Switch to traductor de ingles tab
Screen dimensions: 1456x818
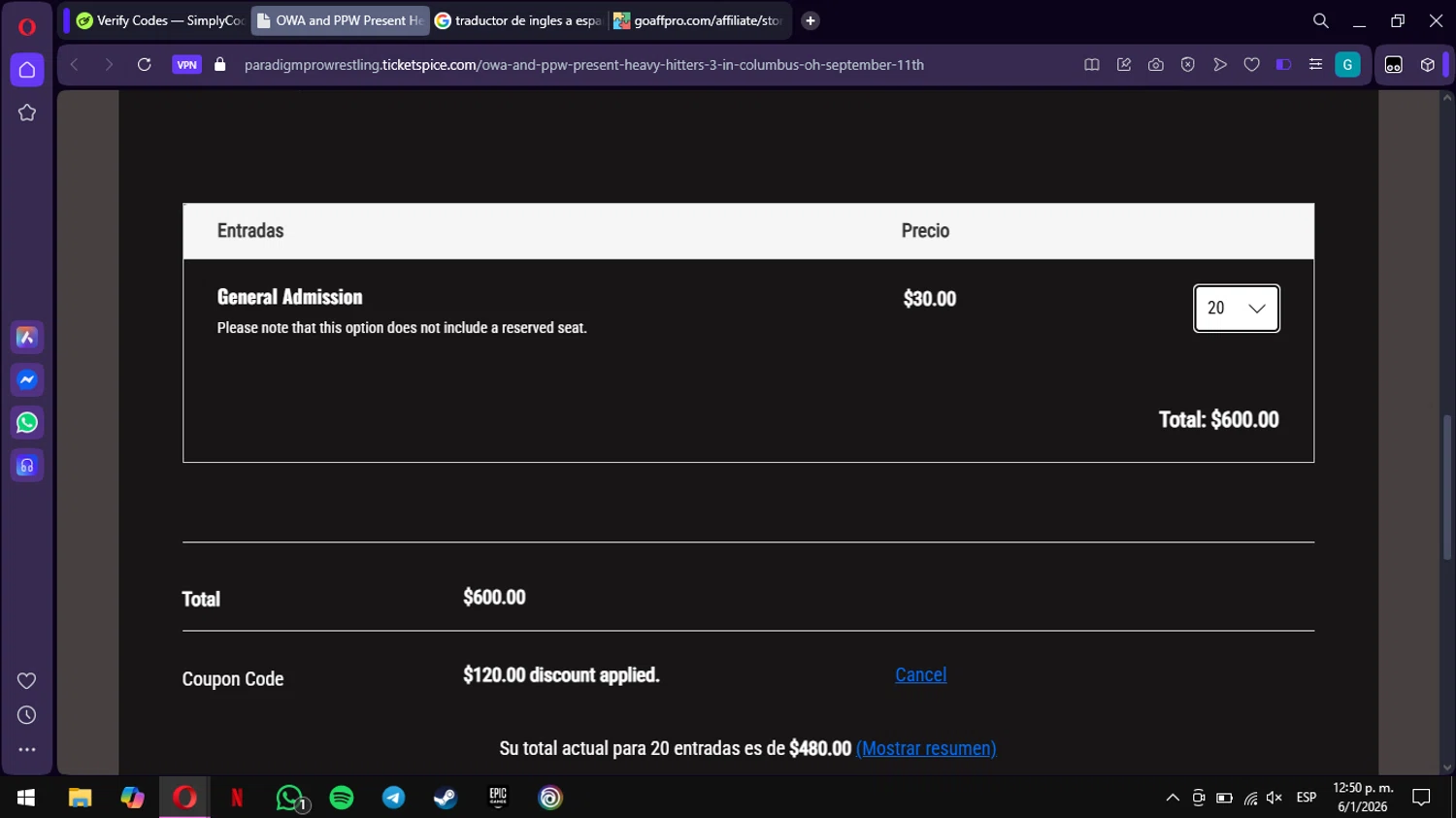(x=518, y=20)
